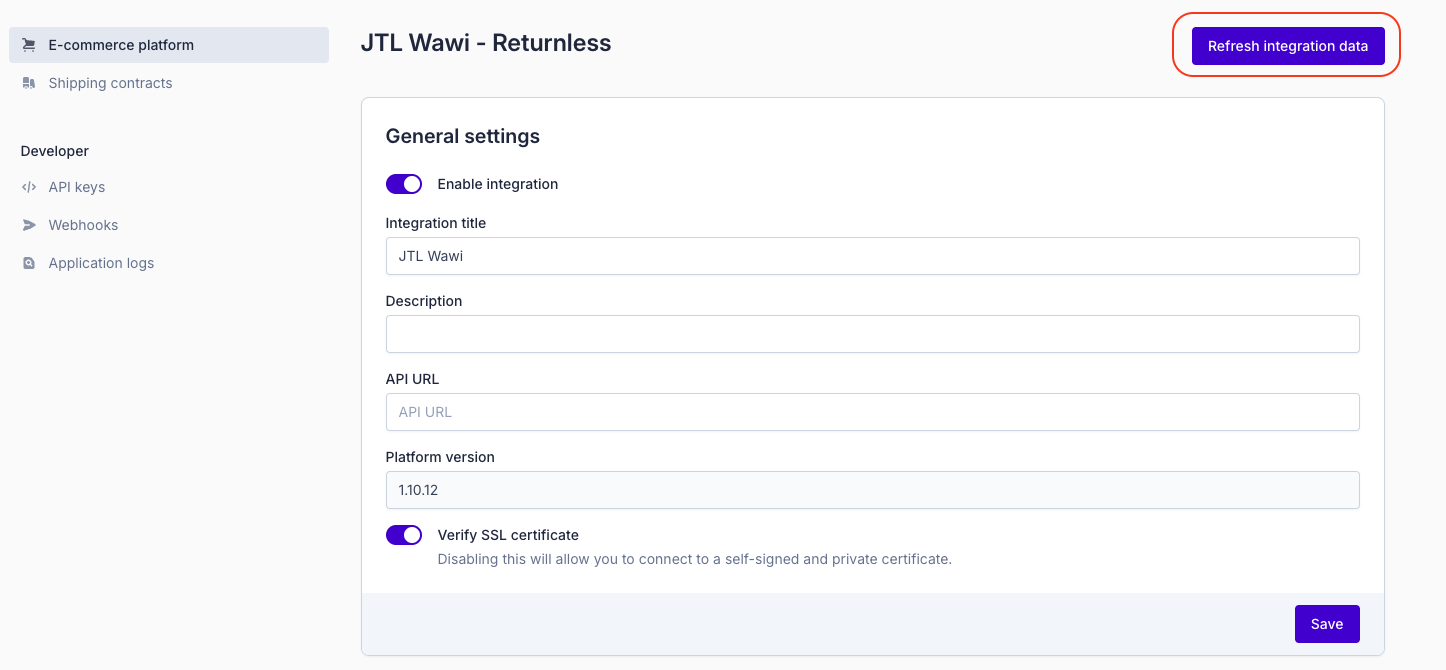
Task: Disable the Enable integration toggle
Action: pyautogui.click(x=404, y=184)
